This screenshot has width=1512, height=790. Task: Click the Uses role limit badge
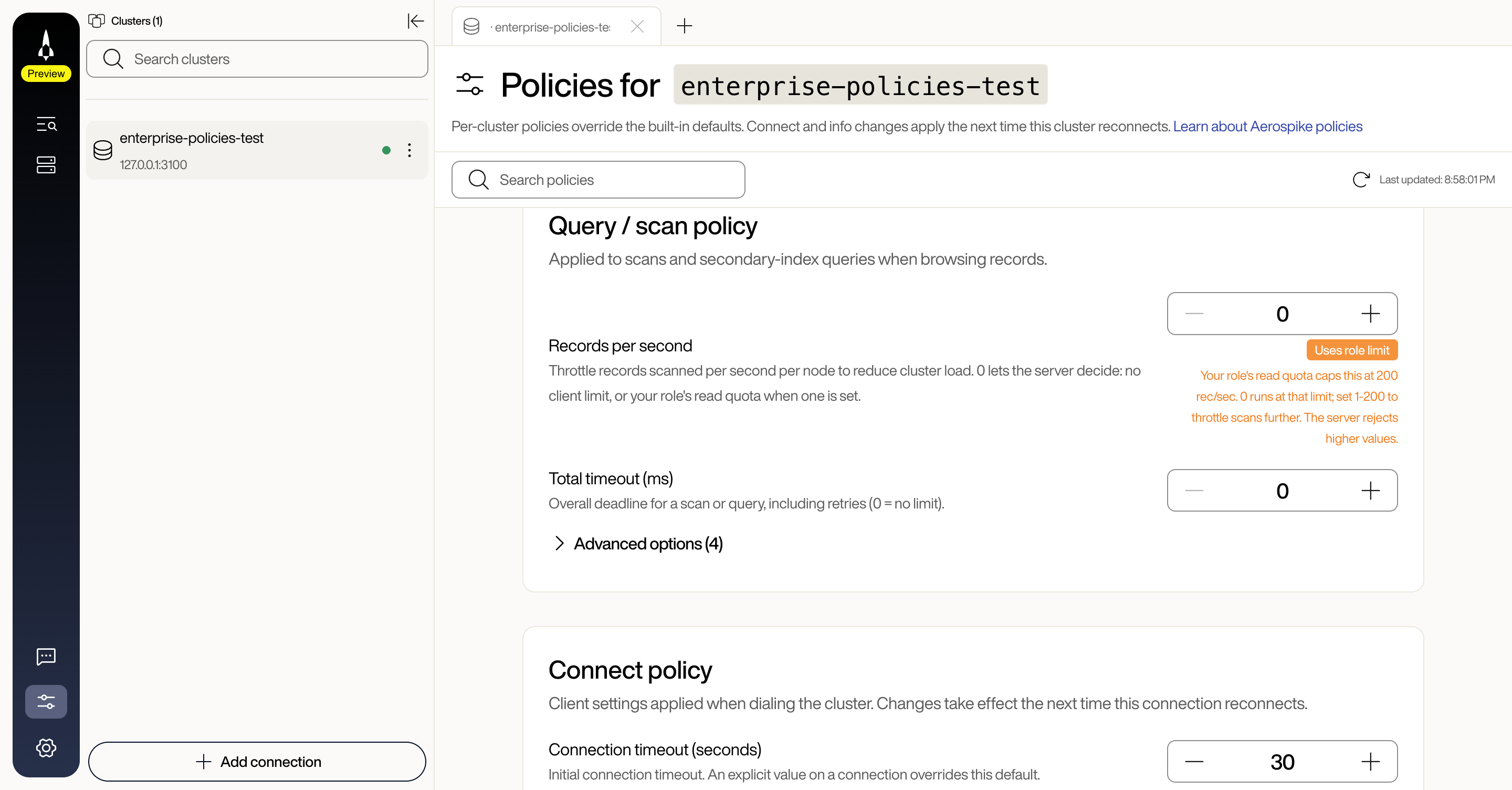[x=1352, y=350]
